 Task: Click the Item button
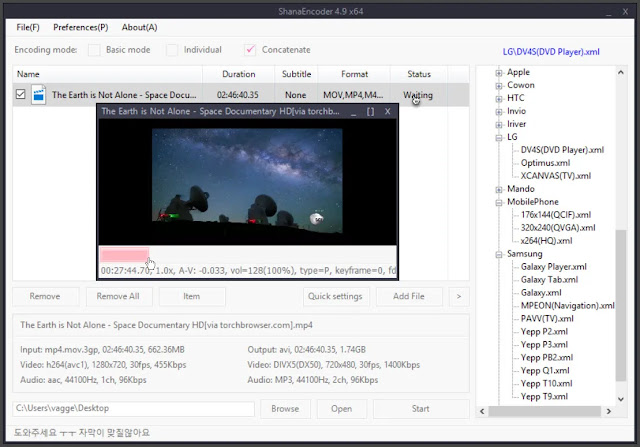[x=191, y=296]
